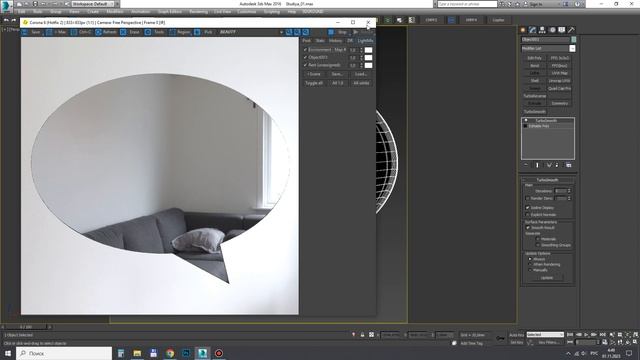Click the Stop render button in Corona toolbar
The image size is (640, 360).
pos(338,32)
